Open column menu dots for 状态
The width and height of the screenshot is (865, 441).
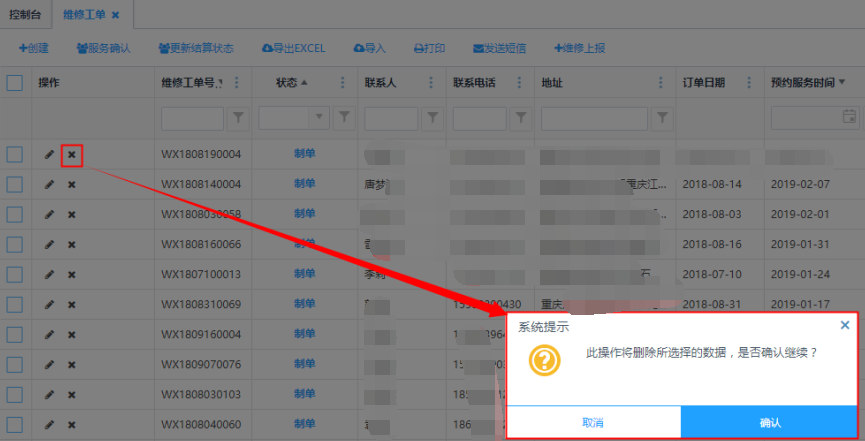coord(343,83)
